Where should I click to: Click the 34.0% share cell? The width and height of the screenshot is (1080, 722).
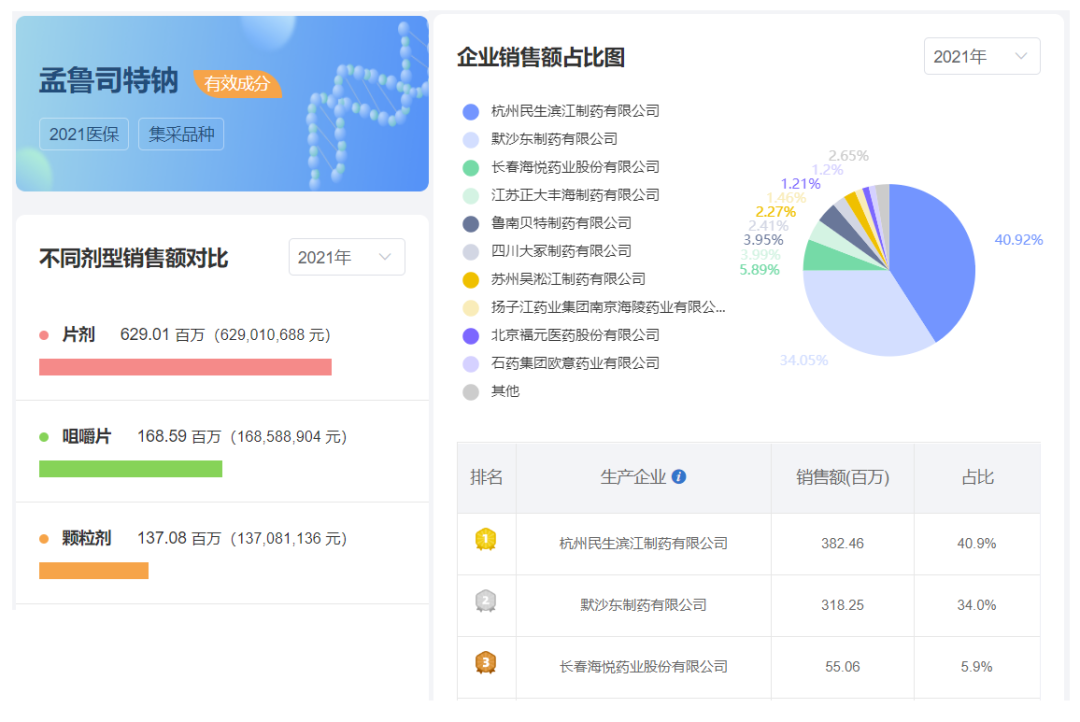pyautogui.click(x=977, y=605)
